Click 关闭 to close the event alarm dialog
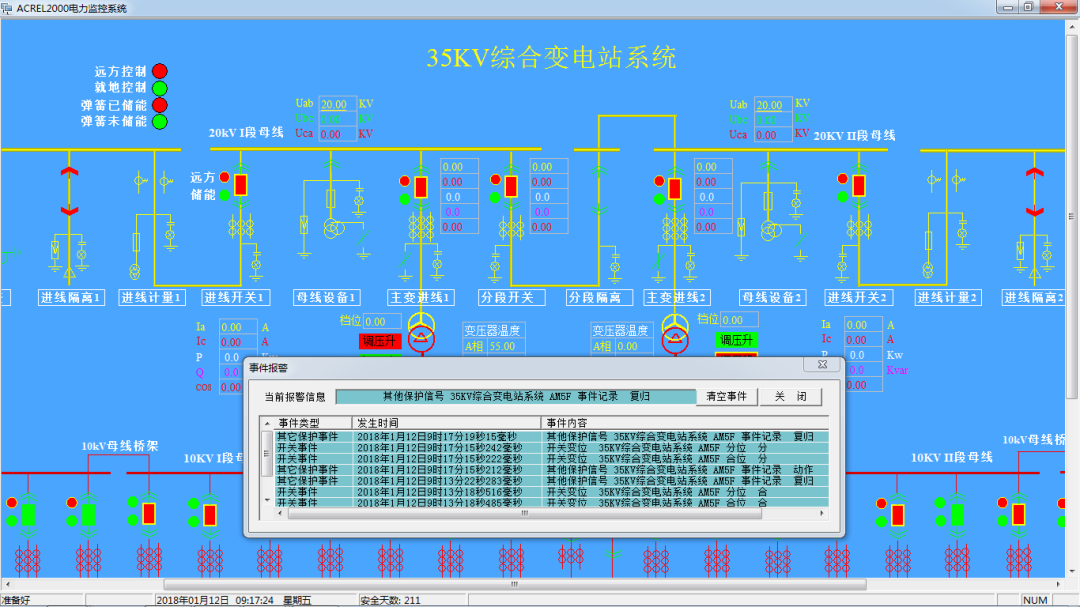Screen dimensions: 1080x607 click(791, 396)
